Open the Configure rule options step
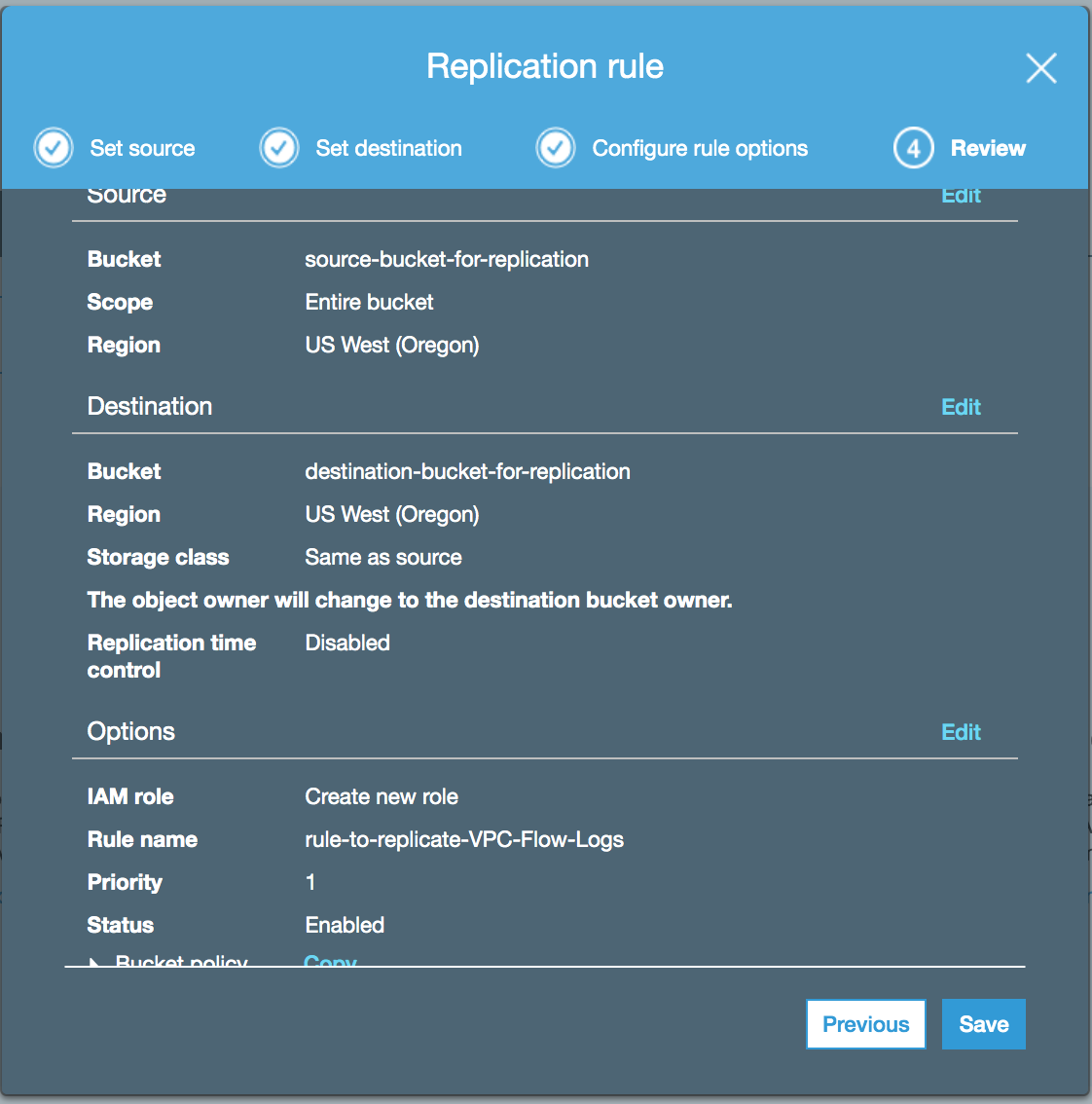The image size is (1092, 1104). pyautogui.click(x=700, y=147)
